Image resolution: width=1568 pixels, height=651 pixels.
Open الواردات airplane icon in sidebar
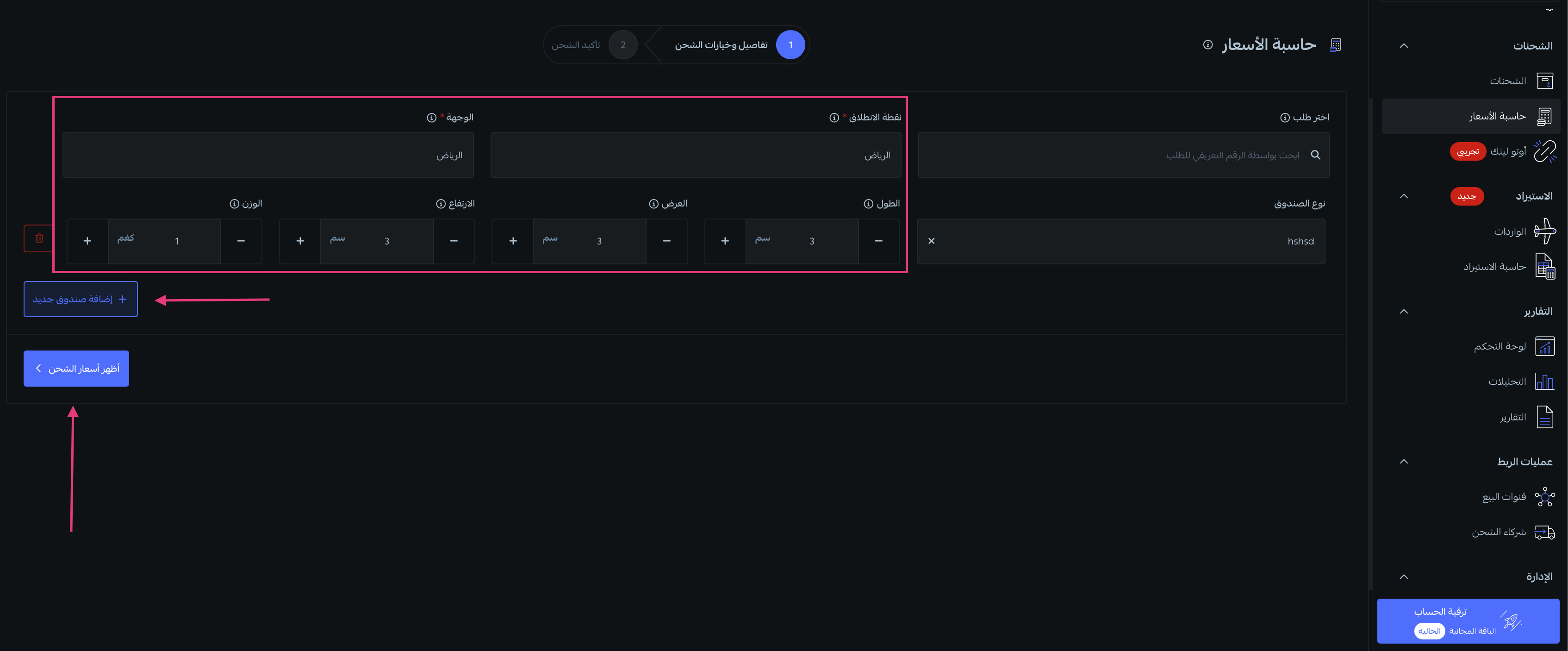pos(1544,232)
